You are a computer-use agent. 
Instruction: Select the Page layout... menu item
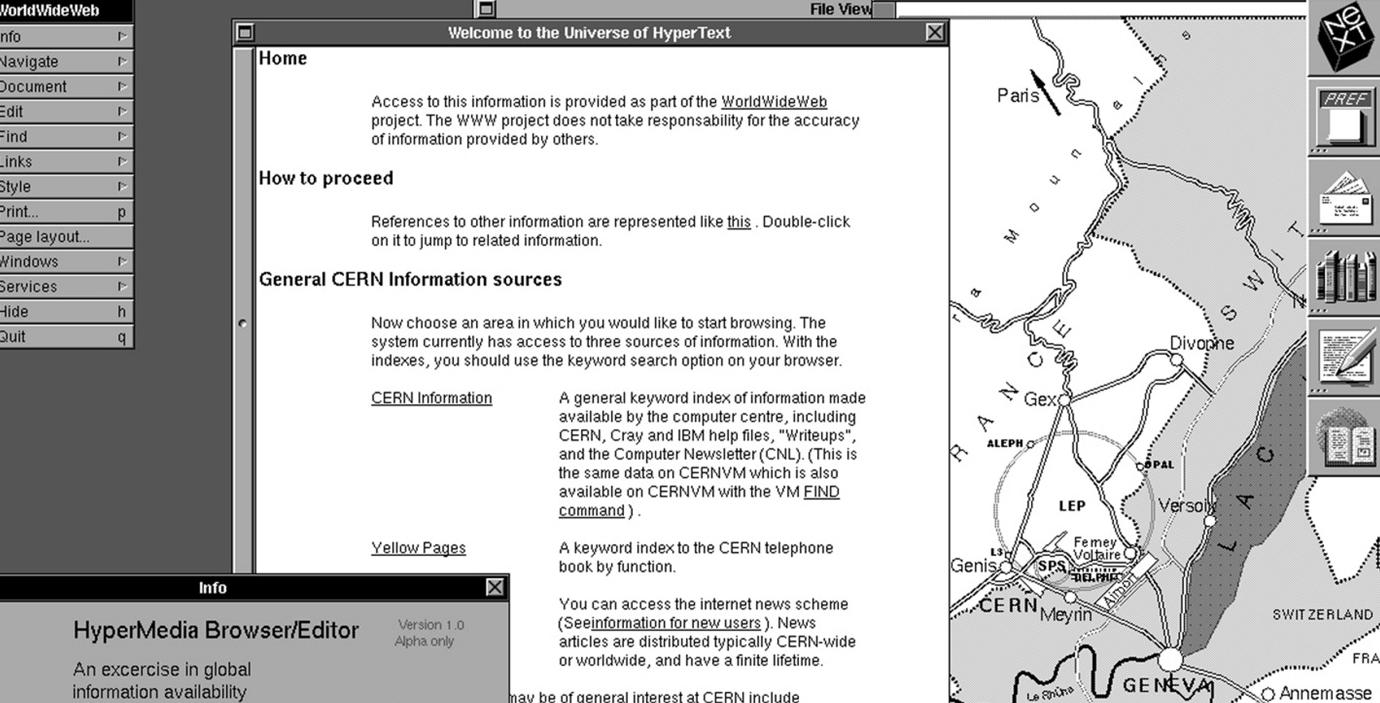[x=65, y=236]
